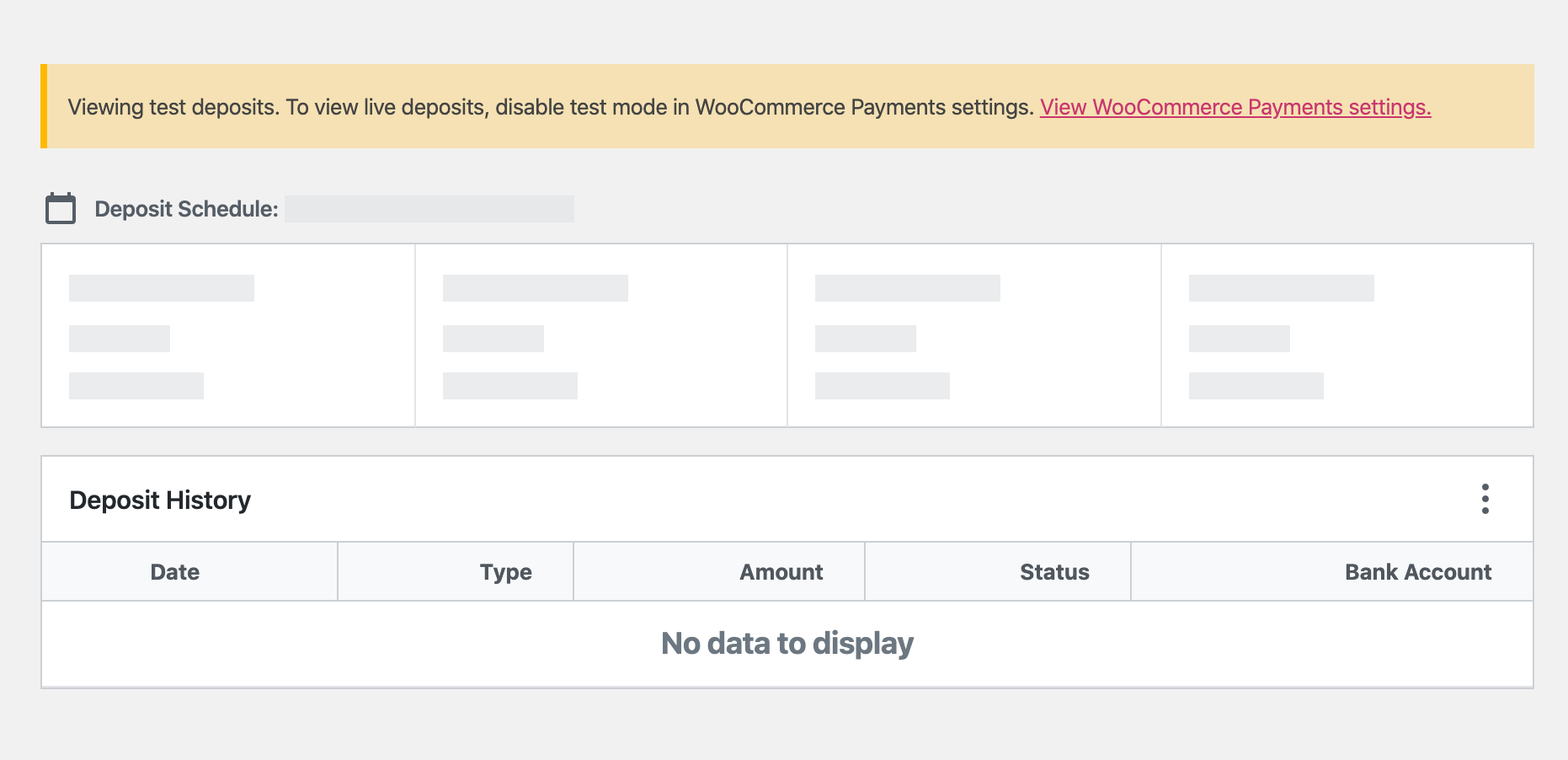
Task: Select the second deposit summary card
Action: coord(600,335)
